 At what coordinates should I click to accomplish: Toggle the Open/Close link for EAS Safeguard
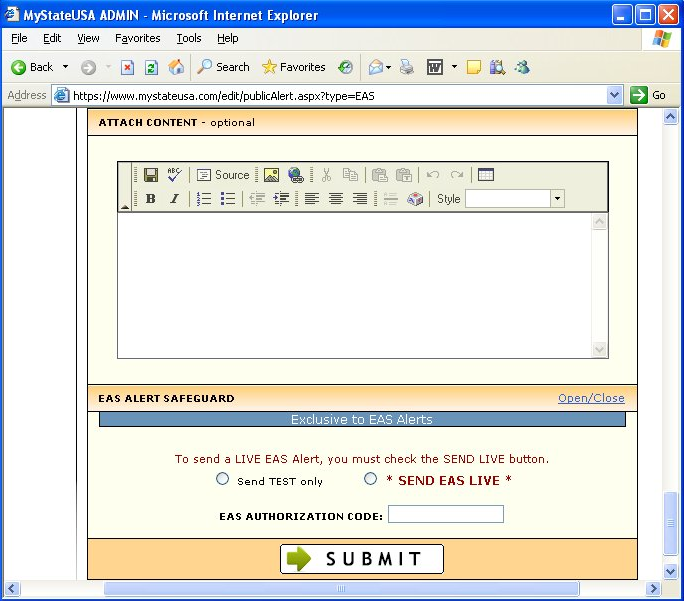[x=591, y=398]
